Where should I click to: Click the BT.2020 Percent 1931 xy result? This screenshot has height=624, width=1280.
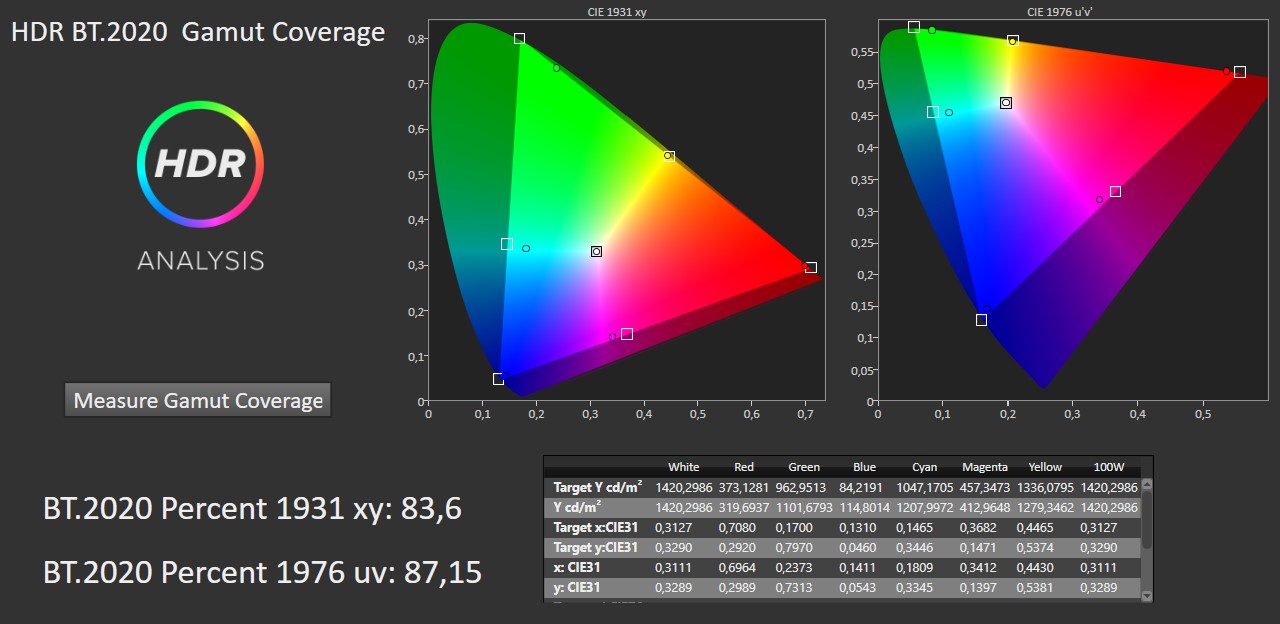click(x=252, y=509)
